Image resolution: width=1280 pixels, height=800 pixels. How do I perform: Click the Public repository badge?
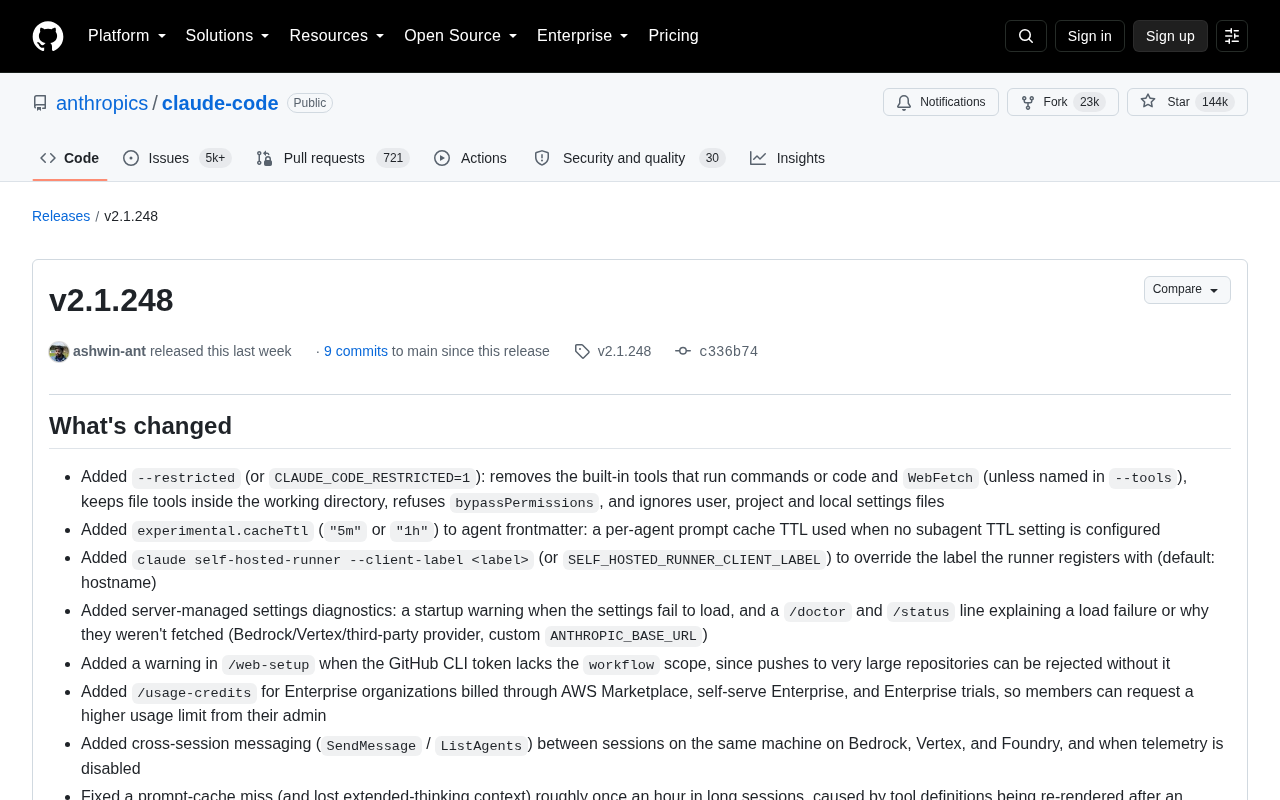pyautogui.click(x=310, y=103)
